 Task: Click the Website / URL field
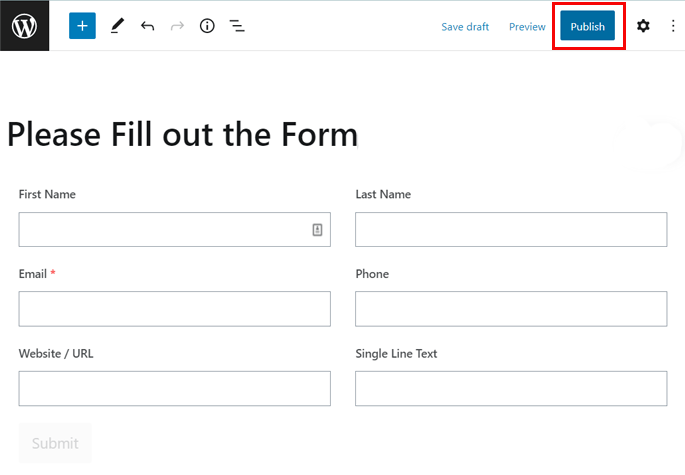(174, 388)
